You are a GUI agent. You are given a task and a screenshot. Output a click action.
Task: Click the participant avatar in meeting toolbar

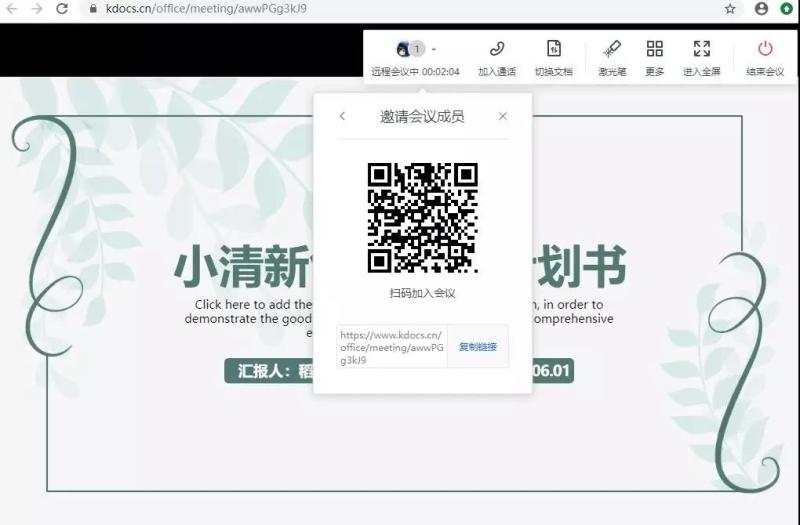(x=403, y=49)
